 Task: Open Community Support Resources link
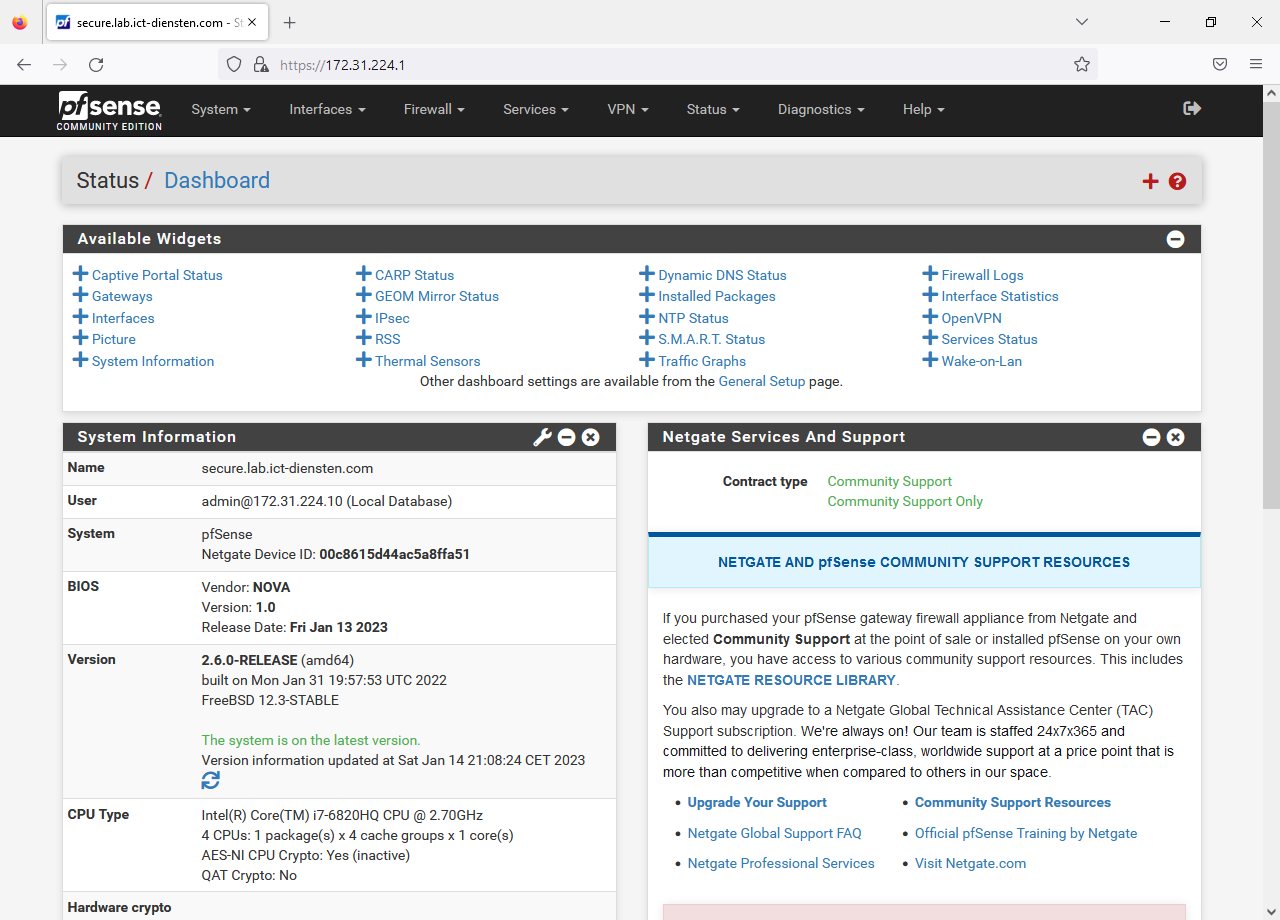1013,803
